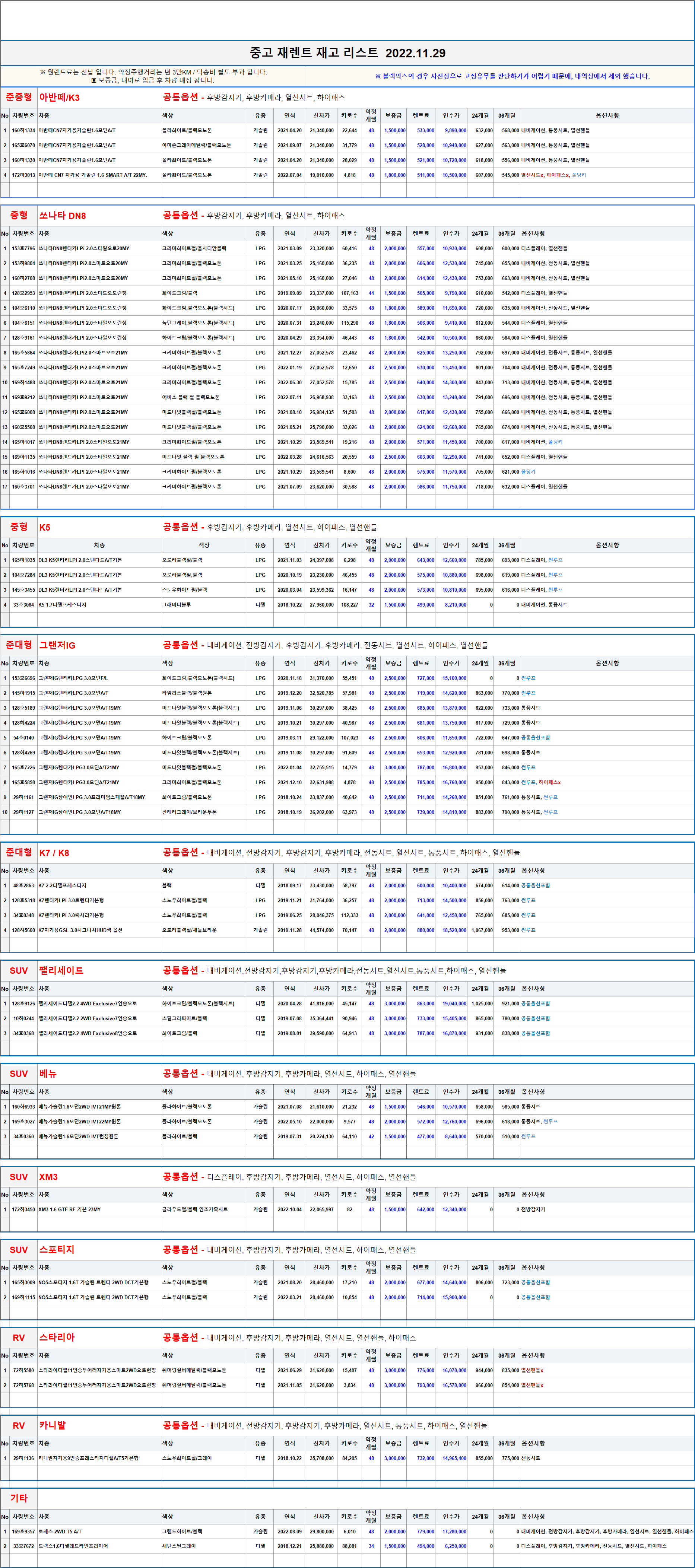Click the "K7 2.2디젤프레스티지" model cell
695x1568 pixels.
pyautogui.click(x=62, y=885)
